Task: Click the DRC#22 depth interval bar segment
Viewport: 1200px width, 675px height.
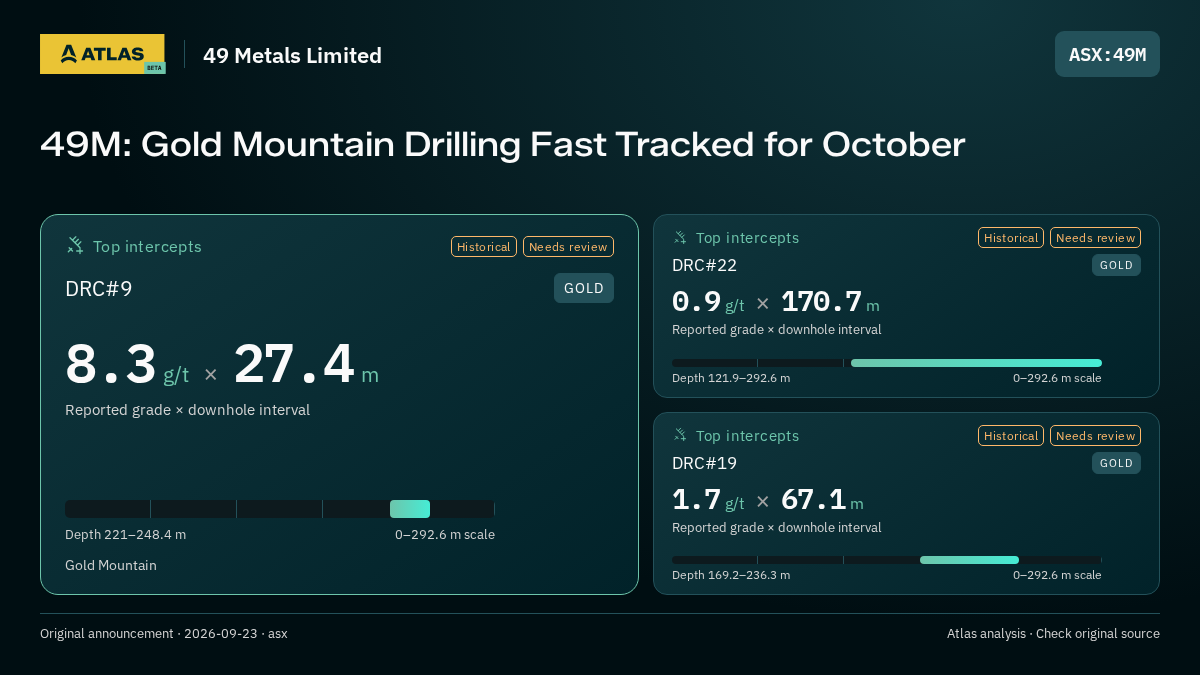Action: 976,363
